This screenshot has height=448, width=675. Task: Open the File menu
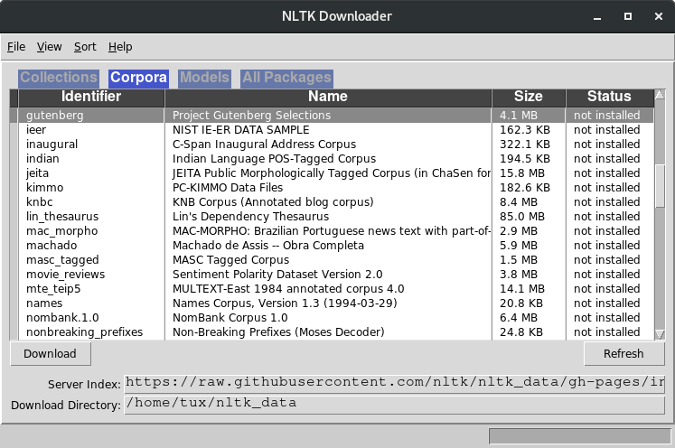point(16,46)
